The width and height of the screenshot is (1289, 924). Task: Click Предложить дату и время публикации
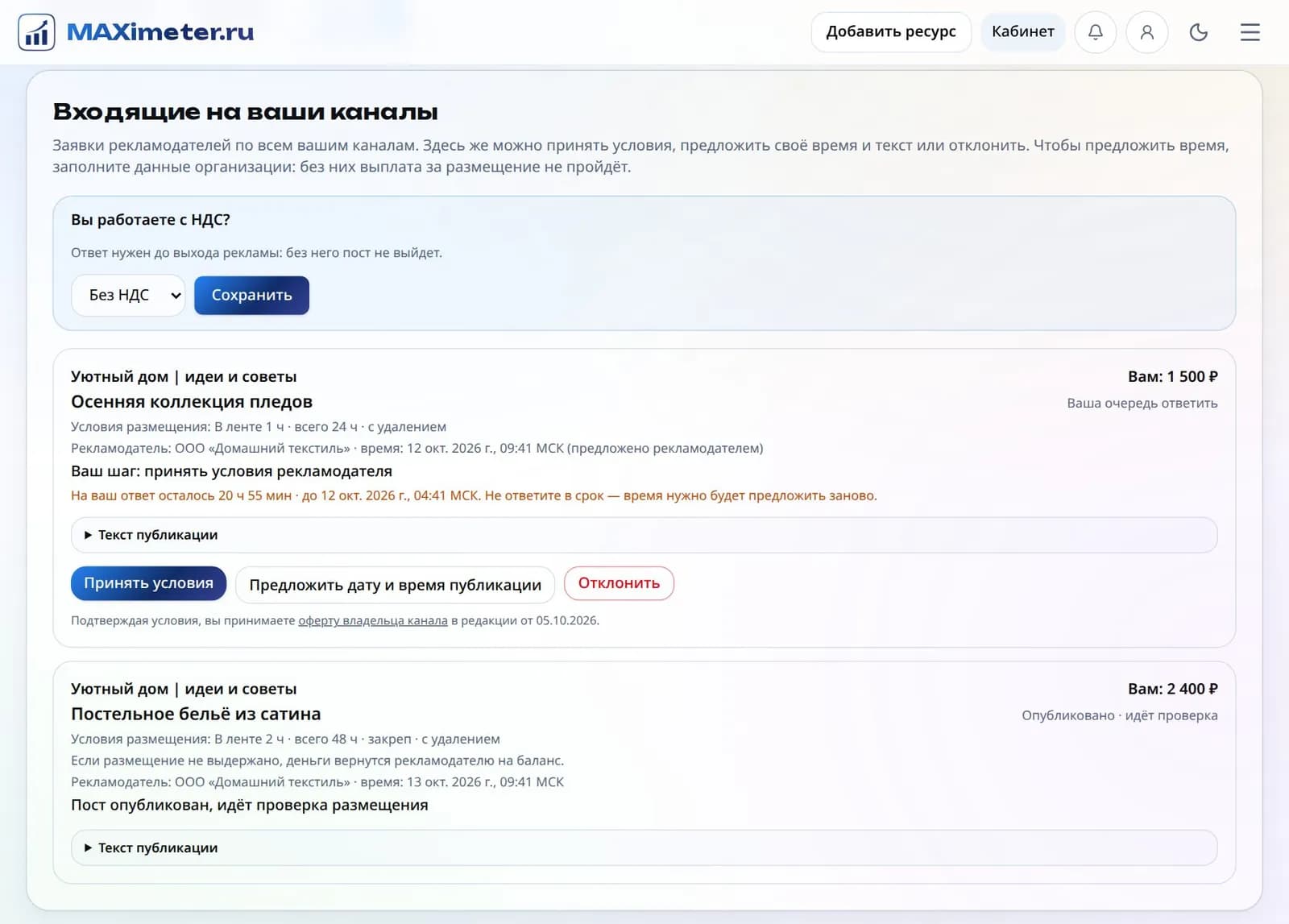point(395,585)
